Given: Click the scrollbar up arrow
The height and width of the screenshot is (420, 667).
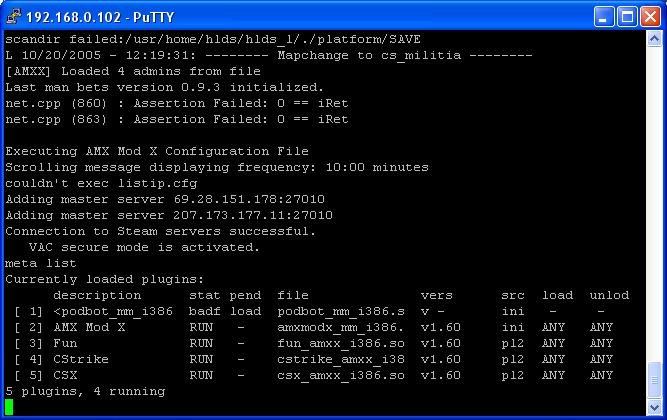Looking at the screenshot, I should point(654,39).
